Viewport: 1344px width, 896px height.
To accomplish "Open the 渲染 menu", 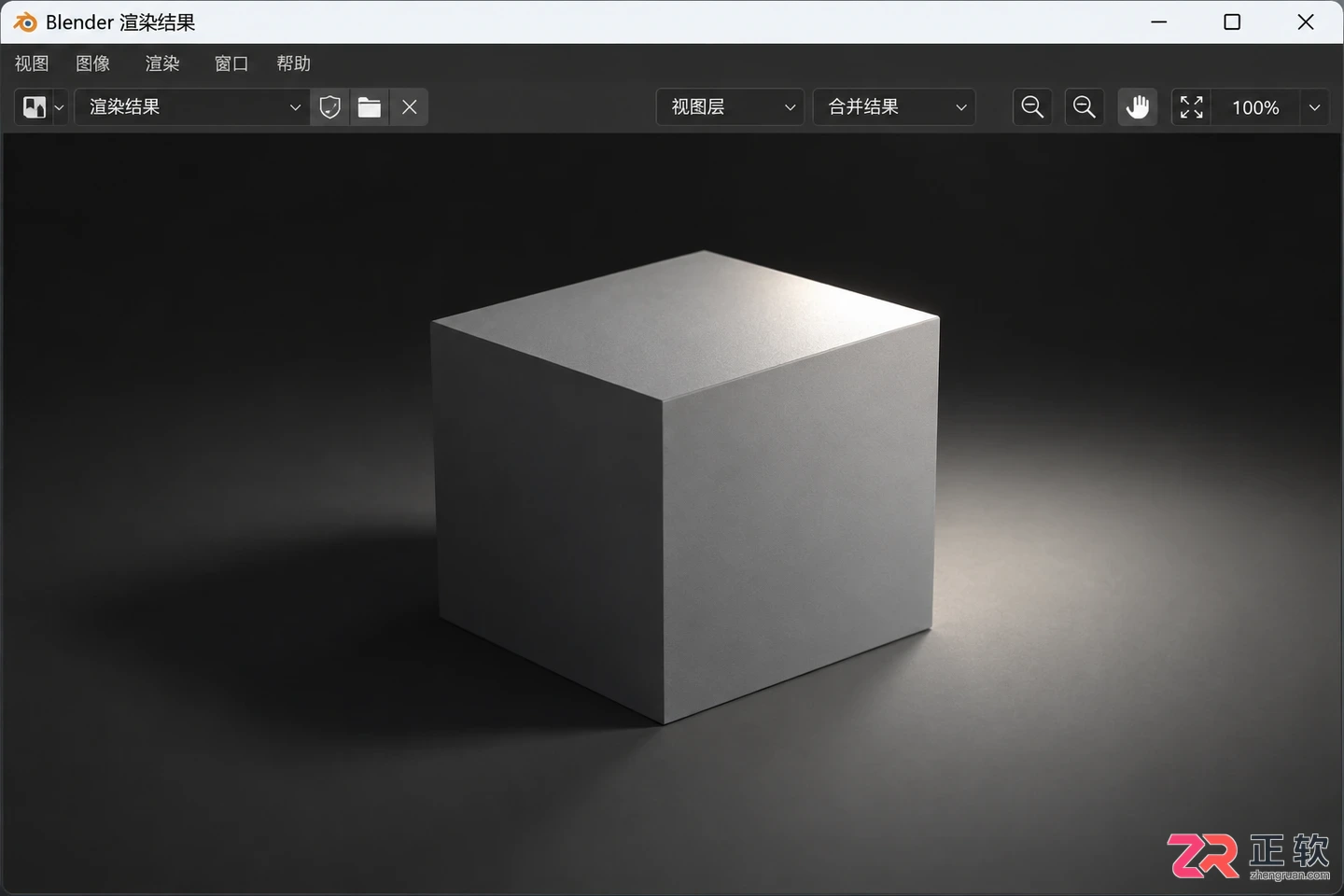I will (162, 63).
